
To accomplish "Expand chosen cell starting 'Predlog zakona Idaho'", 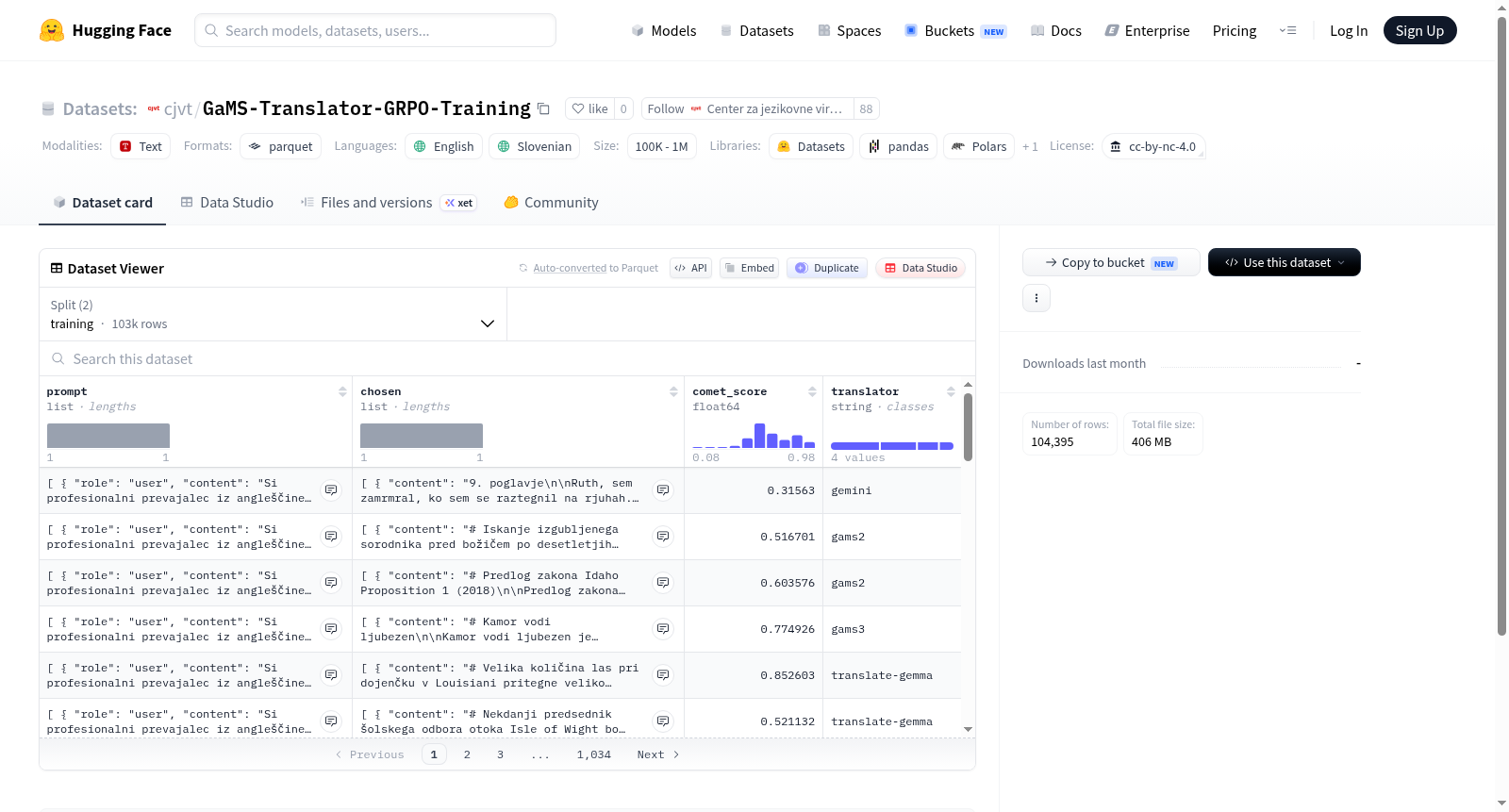I will tap(663, 583).
